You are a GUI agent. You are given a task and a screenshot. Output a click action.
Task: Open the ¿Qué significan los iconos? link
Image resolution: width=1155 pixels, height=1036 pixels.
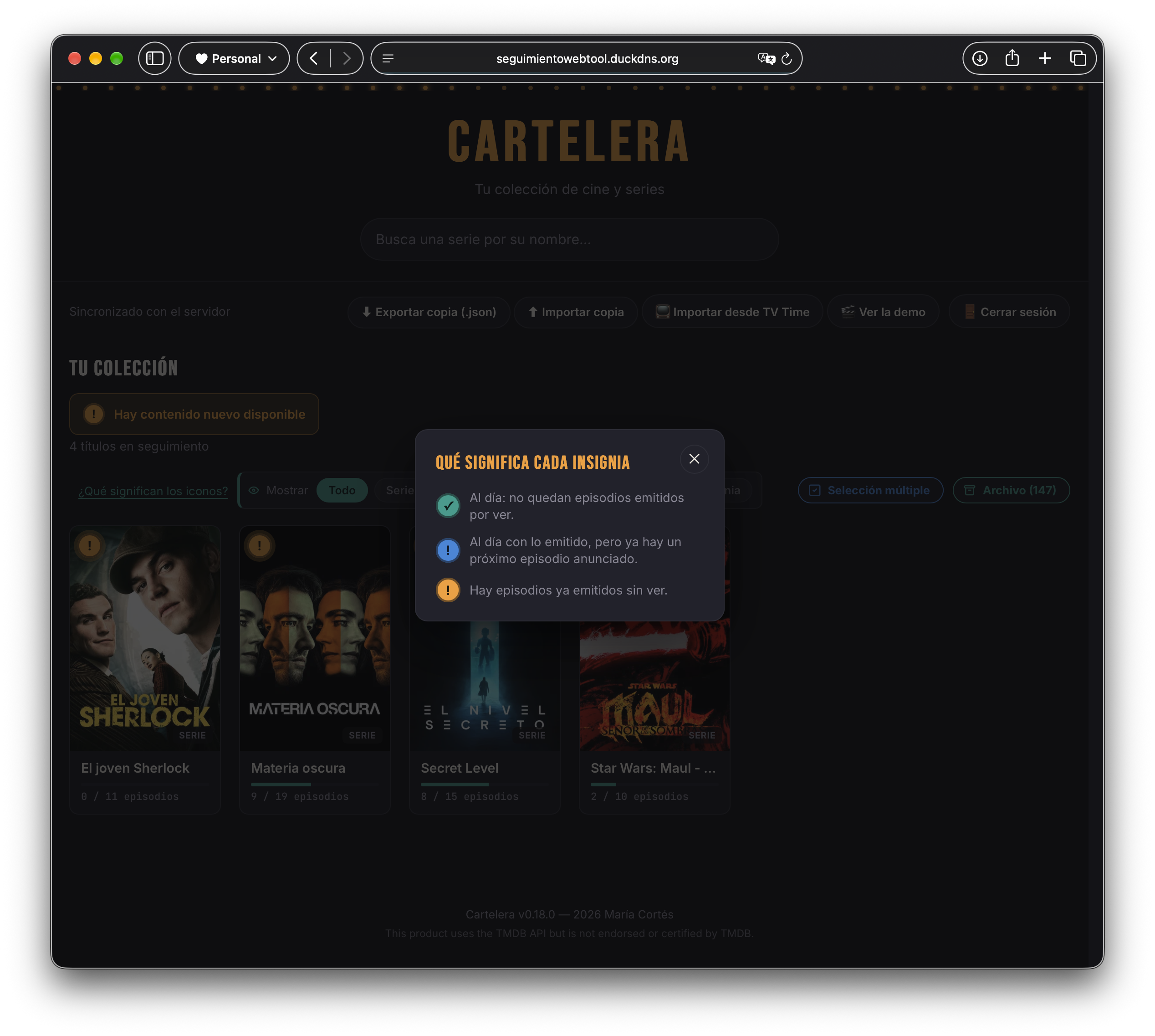[x=153, y=491]
